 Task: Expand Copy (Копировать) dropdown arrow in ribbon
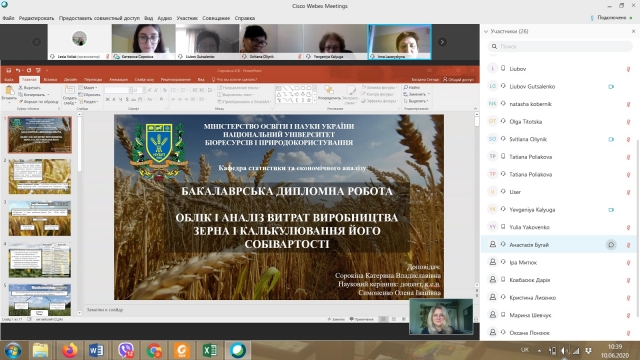click(x=48, y=95)
